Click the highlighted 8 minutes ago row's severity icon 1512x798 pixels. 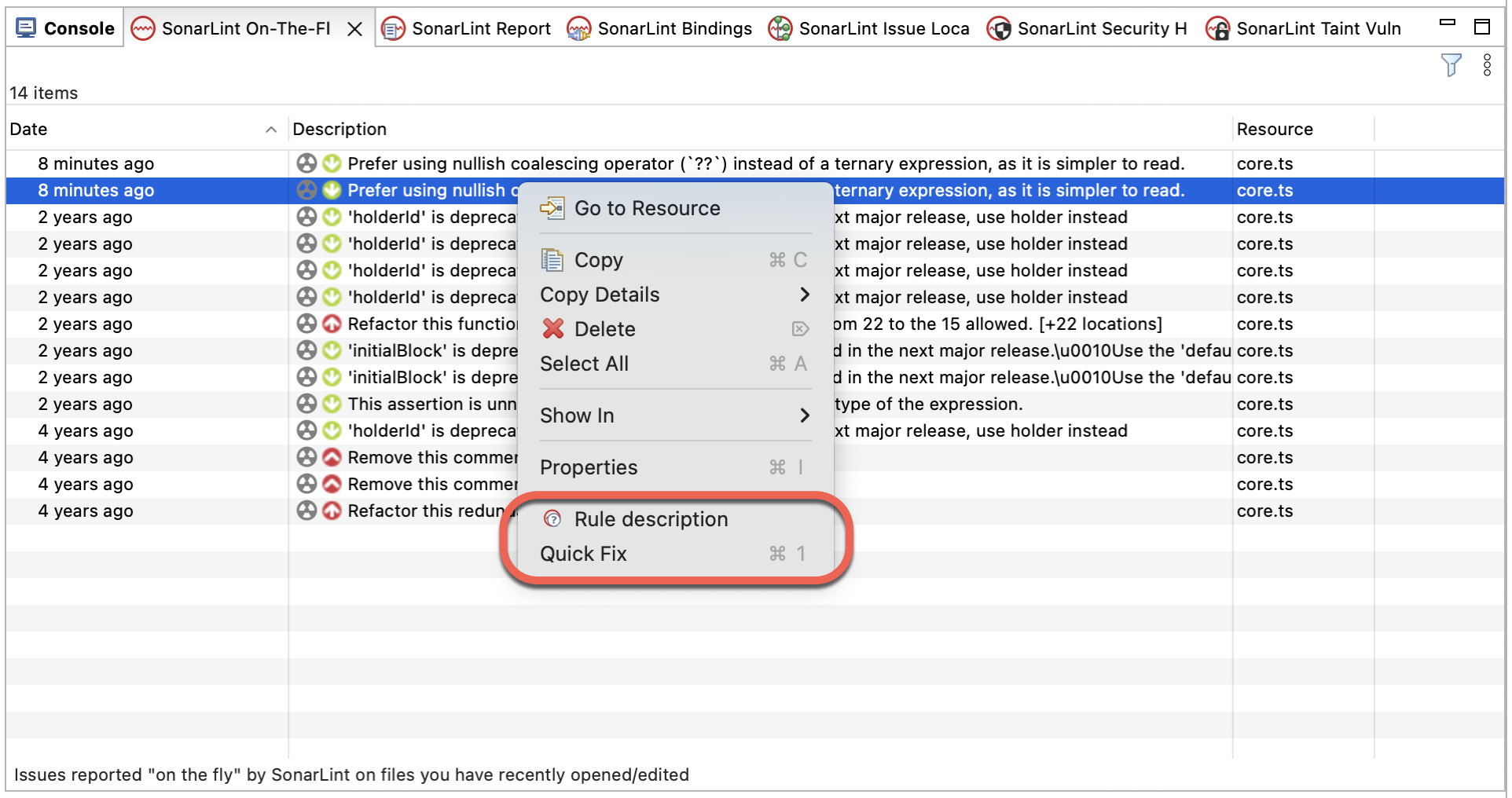coord(332,190)
